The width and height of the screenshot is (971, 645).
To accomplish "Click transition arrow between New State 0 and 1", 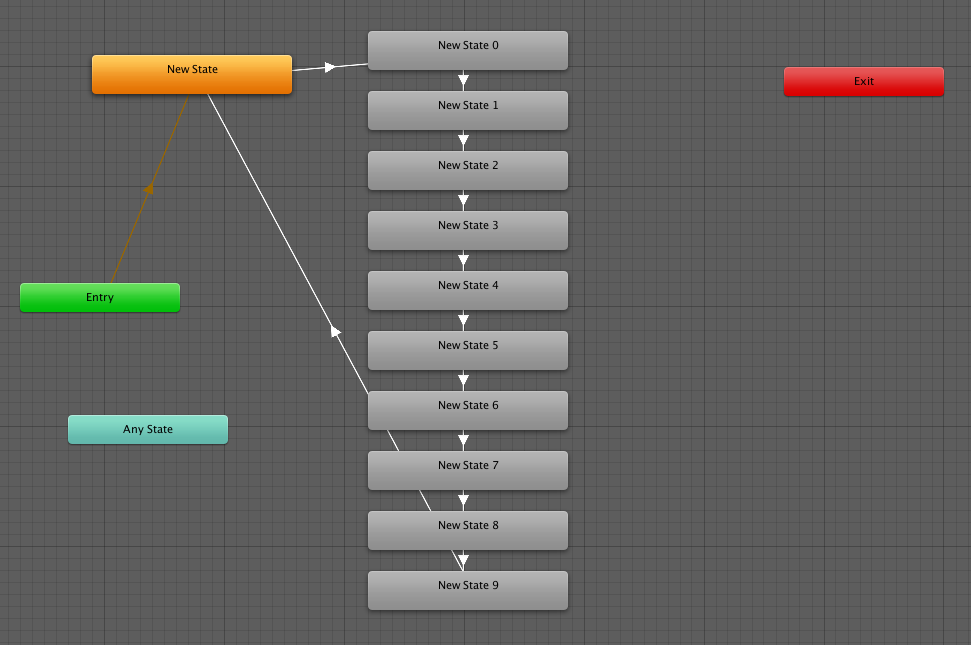I will 463,80.
